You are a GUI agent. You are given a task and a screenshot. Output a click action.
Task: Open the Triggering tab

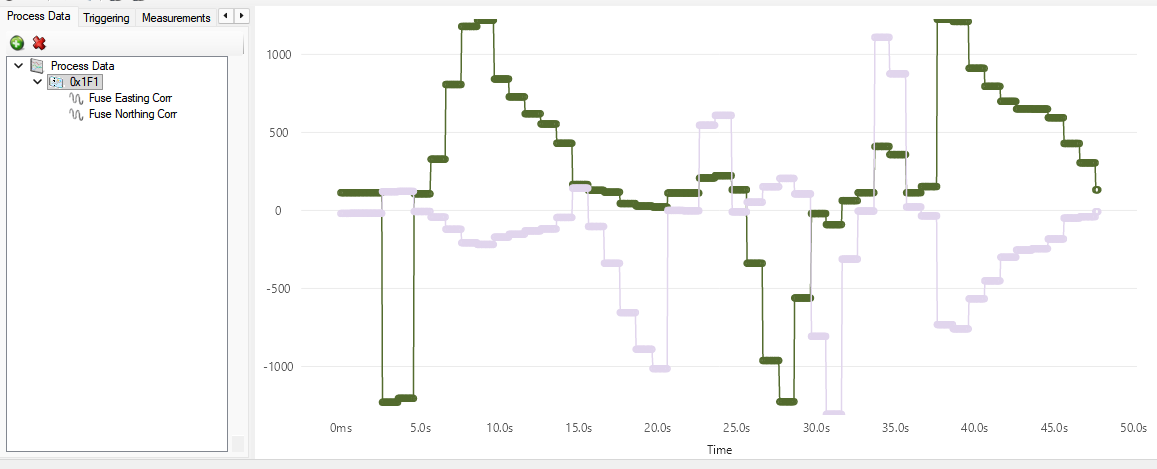pos(106,18)
